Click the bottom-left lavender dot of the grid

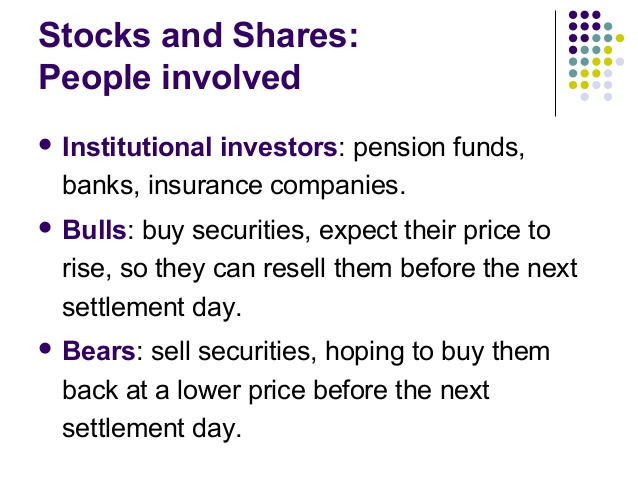[585, 97]
